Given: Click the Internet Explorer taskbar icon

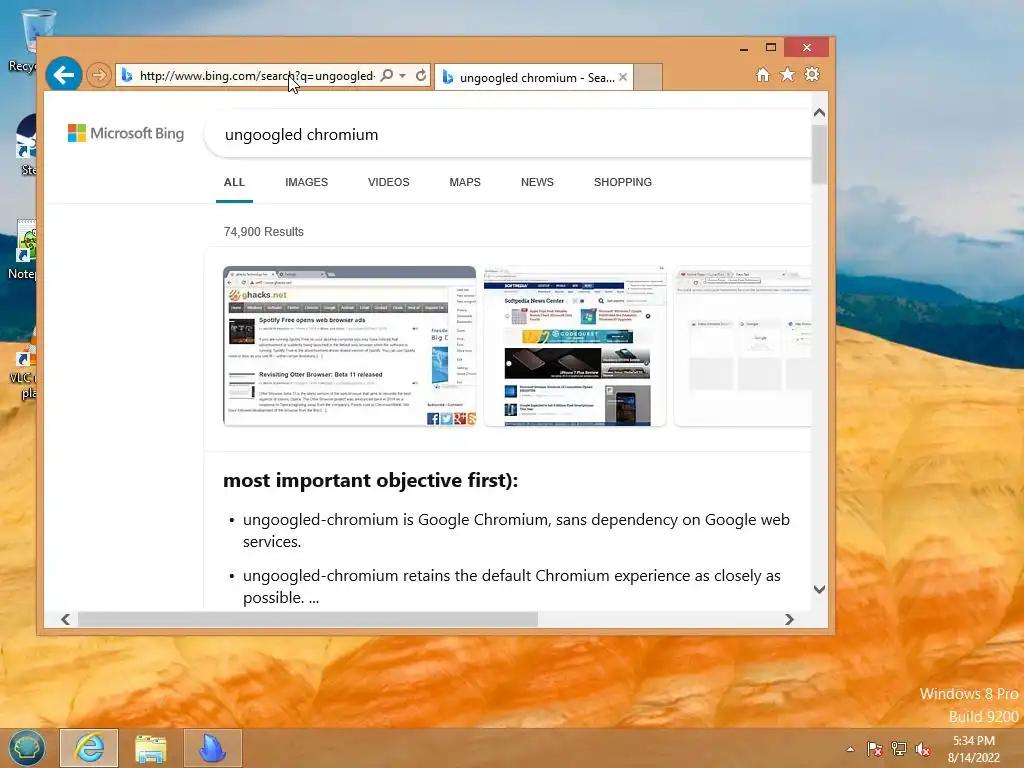Looking at the screenshot, I should tap(89, 748).
